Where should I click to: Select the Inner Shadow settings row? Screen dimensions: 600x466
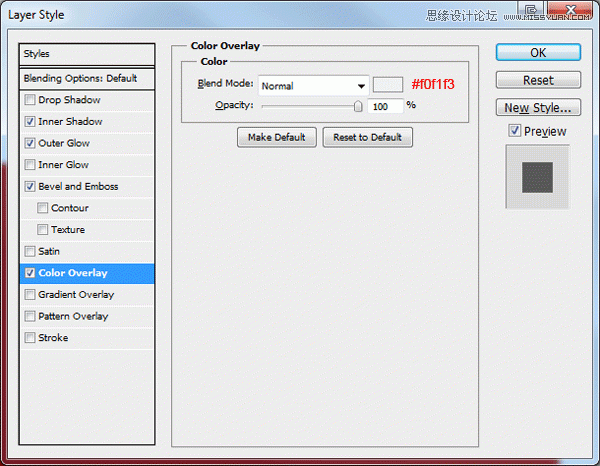pos(87,122)
